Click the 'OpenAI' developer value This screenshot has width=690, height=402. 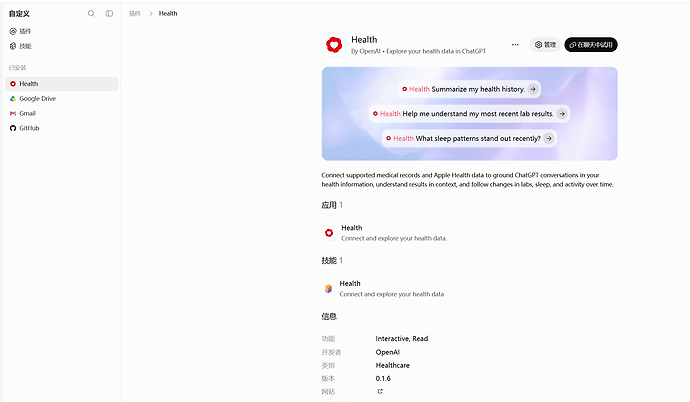tap(388, 352)
